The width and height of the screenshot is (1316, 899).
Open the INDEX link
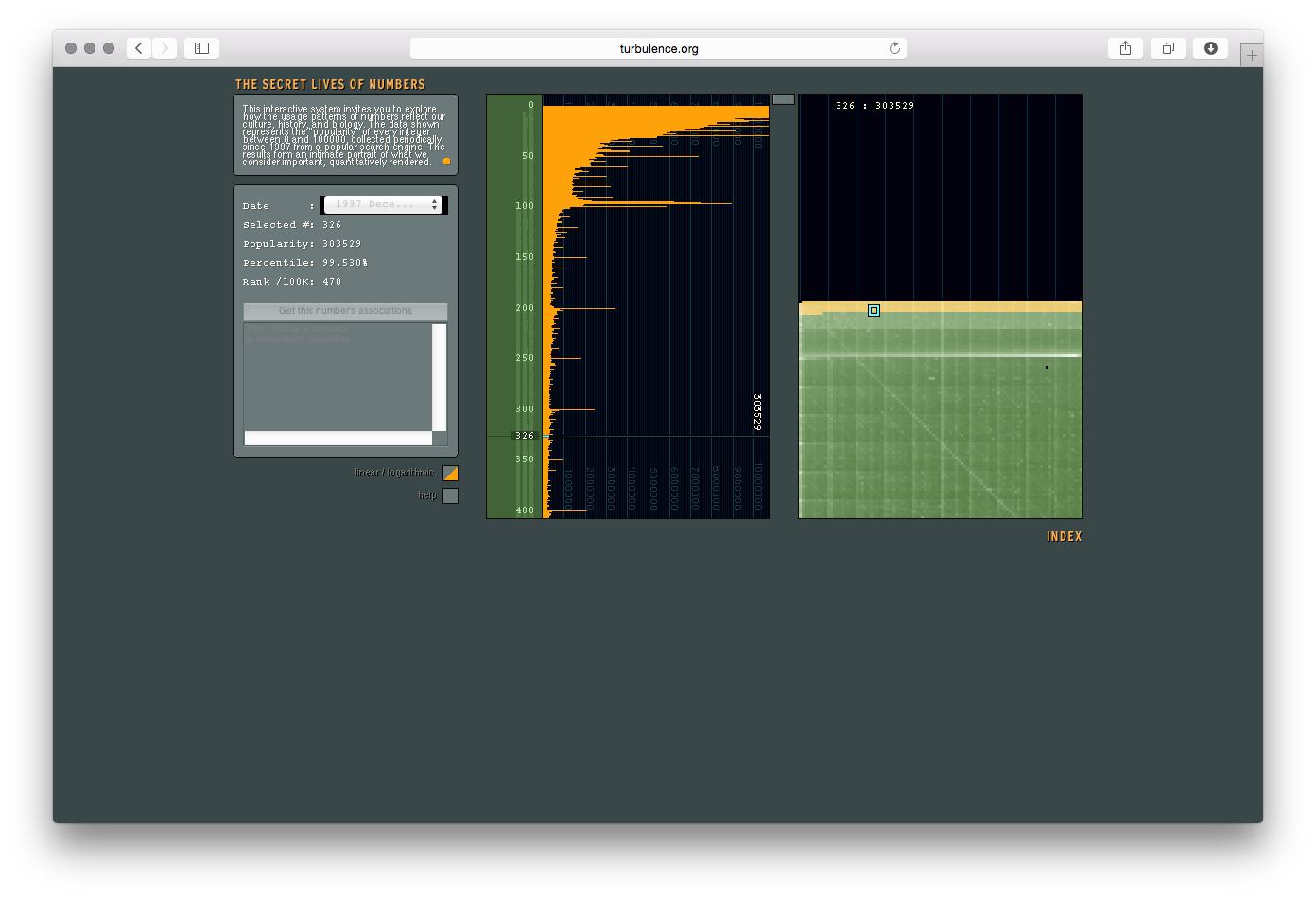tap(1064, 537)
